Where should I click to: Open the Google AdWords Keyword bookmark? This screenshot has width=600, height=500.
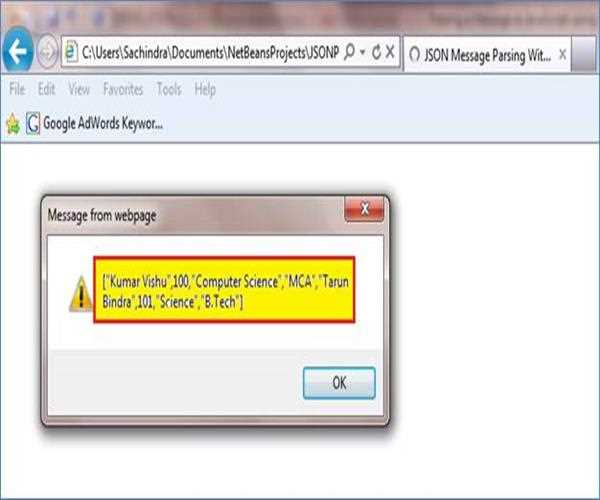[94, 124]
